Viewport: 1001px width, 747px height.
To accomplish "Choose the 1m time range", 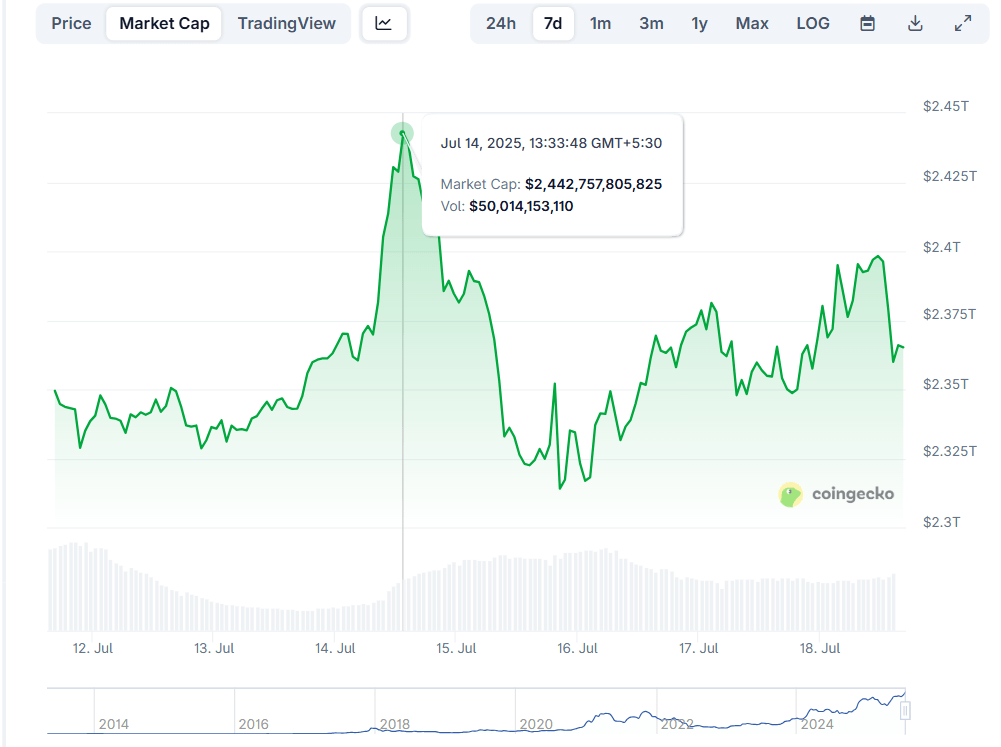I will coord(600,23).
